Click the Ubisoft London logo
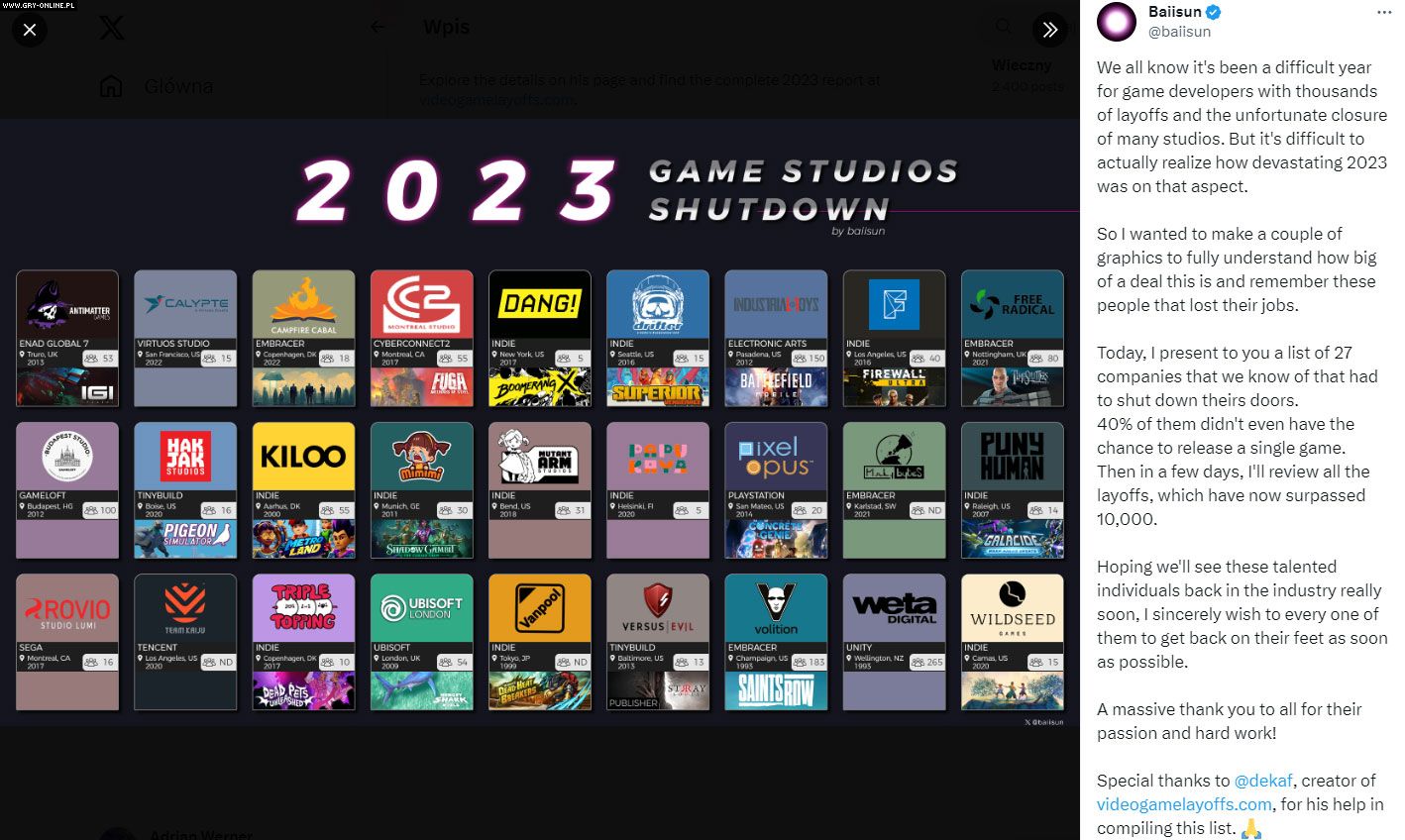 [421, 608]
